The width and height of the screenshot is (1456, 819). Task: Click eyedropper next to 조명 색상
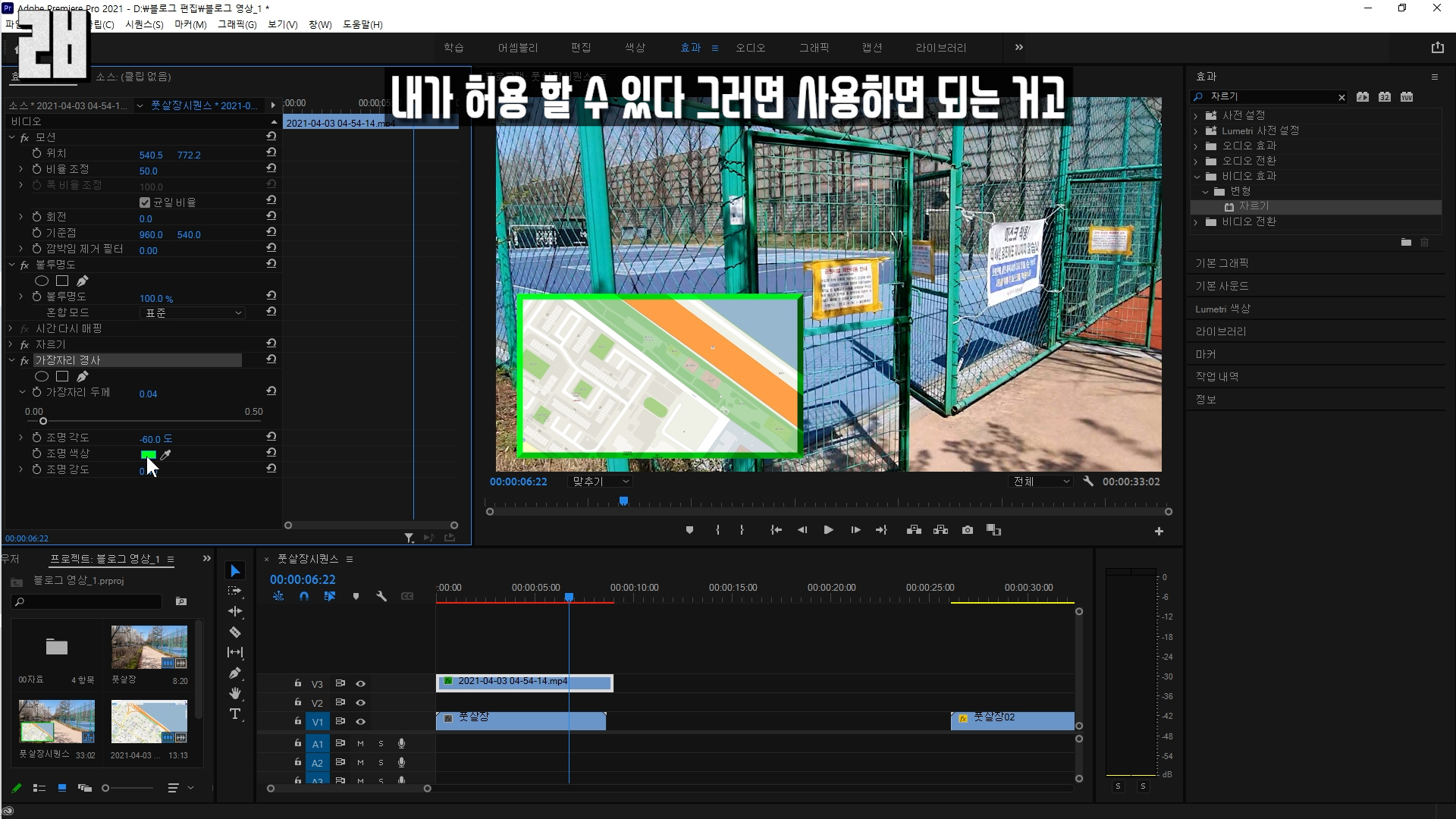click(x=165, y=455)
